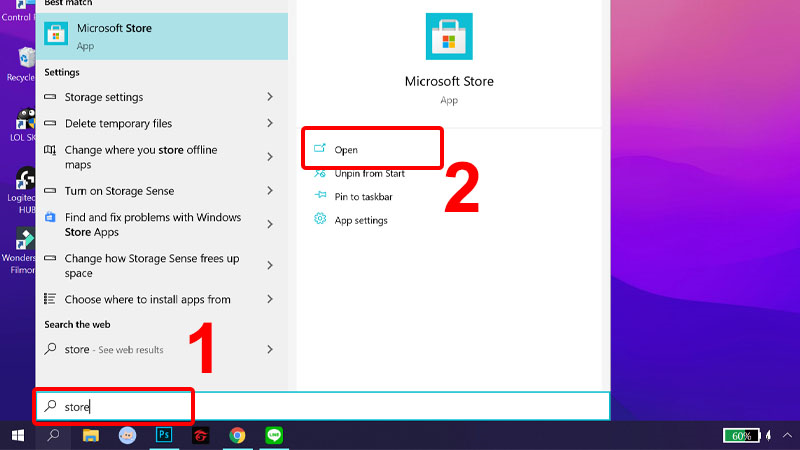Screen dimensions: 800x450
Task: Click the Garena icon in taskbar
Action: (x=200, y=435)
